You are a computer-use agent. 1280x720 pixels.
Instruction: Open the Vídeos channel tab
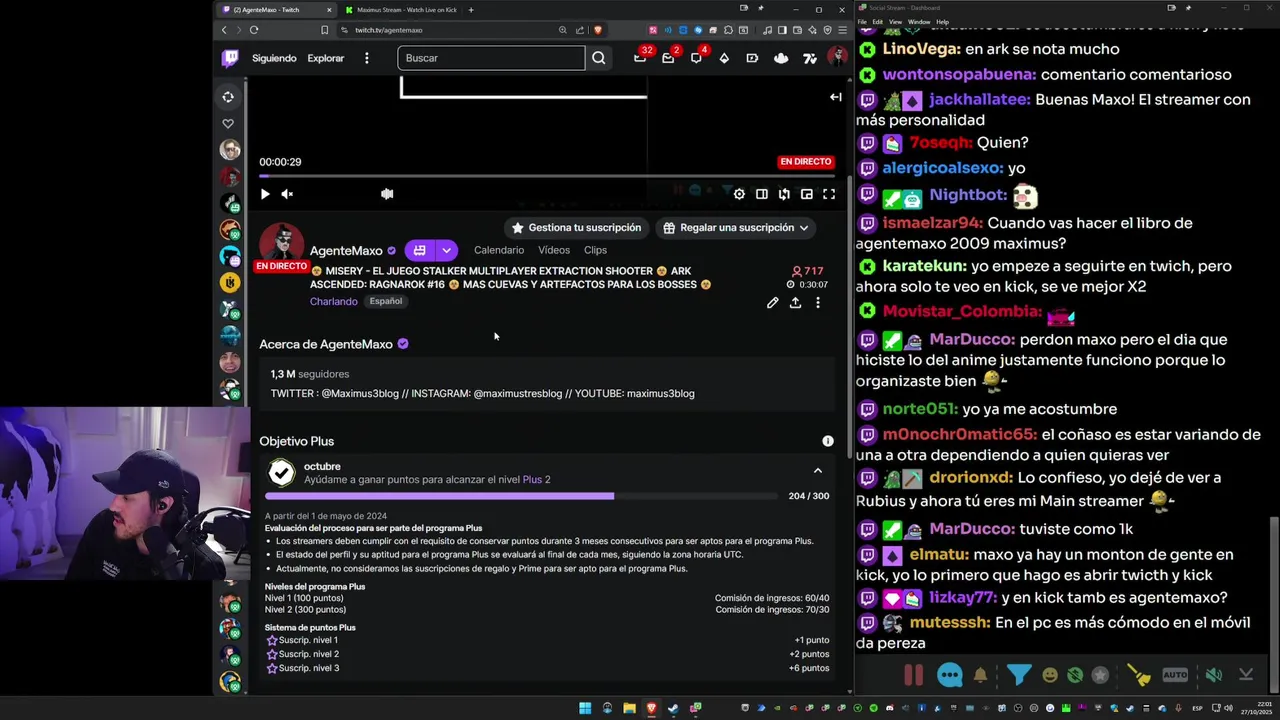tap(554, 250)
